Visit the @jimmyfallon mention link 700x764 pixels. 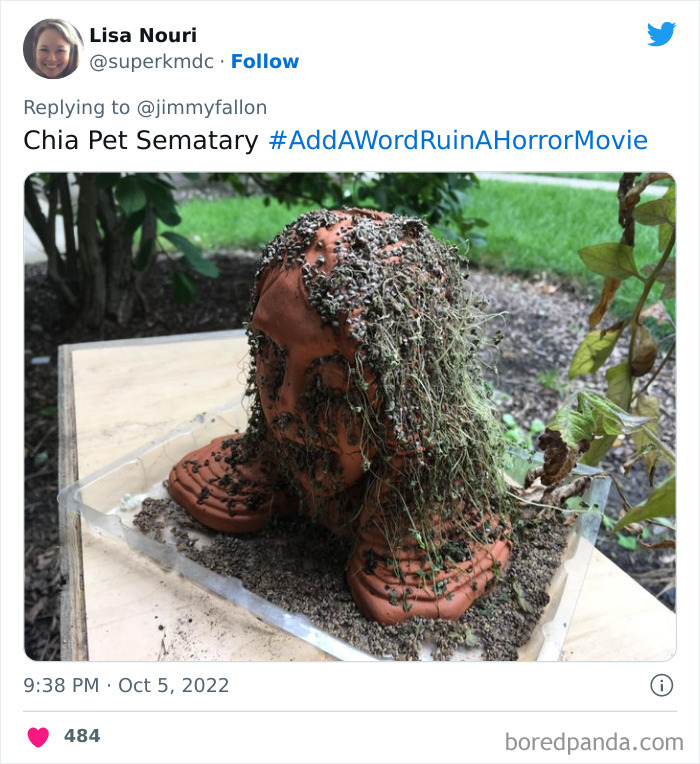(202, 108)
